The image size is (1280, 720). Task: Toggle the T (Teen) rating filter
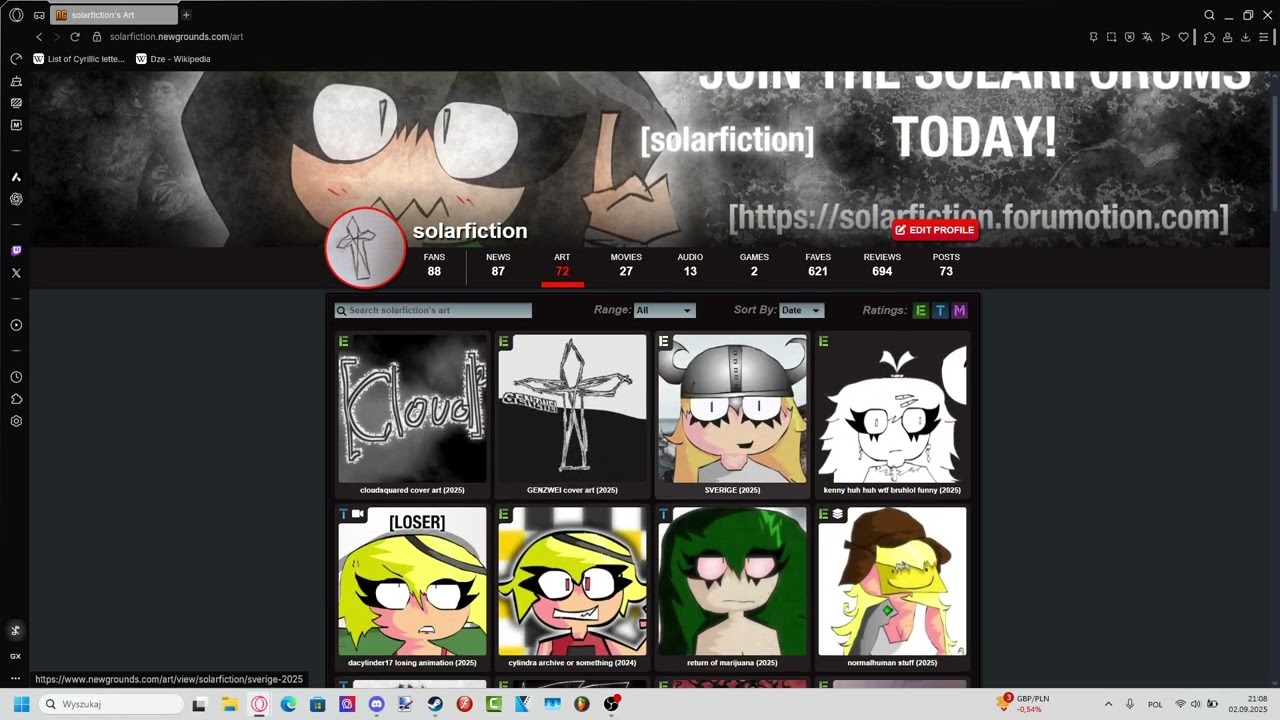click(940, 311)
